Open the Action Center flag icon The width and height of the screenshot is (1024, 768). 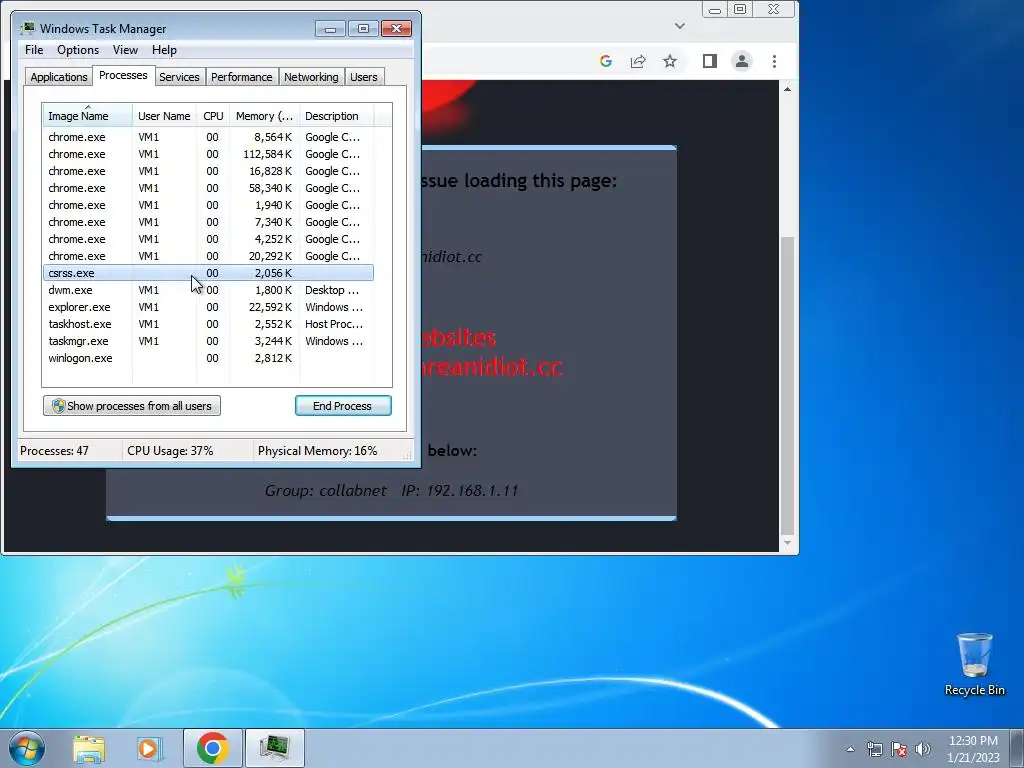(899, 749)
